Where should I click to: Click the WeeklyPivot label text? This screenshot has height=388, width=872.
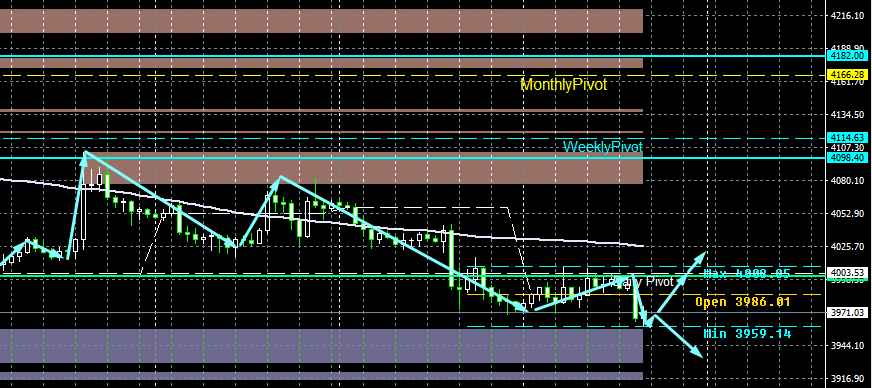coord(603,147)
